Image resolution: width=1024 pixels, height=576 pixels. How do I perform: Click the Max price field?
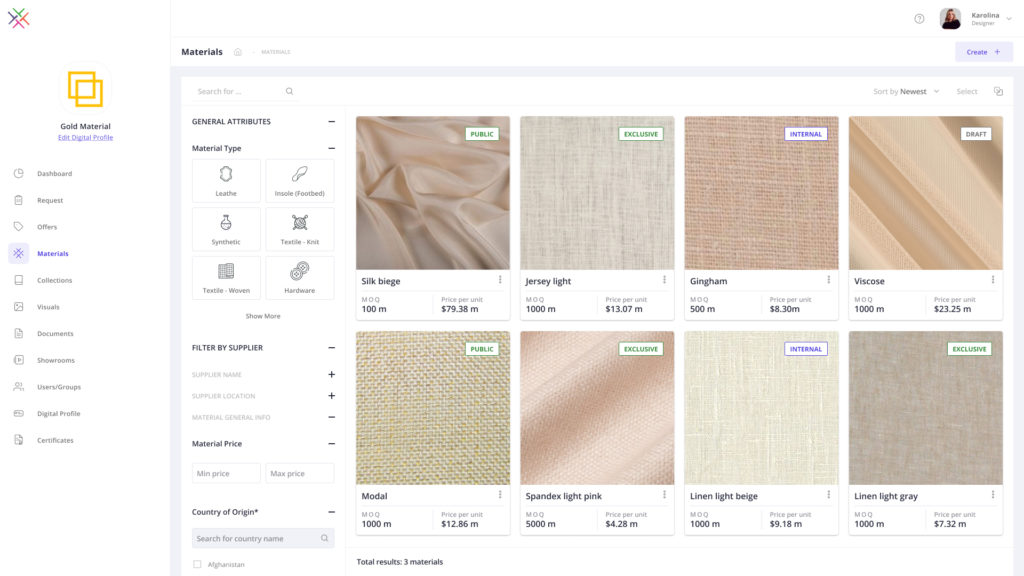[x=300, y=473]
